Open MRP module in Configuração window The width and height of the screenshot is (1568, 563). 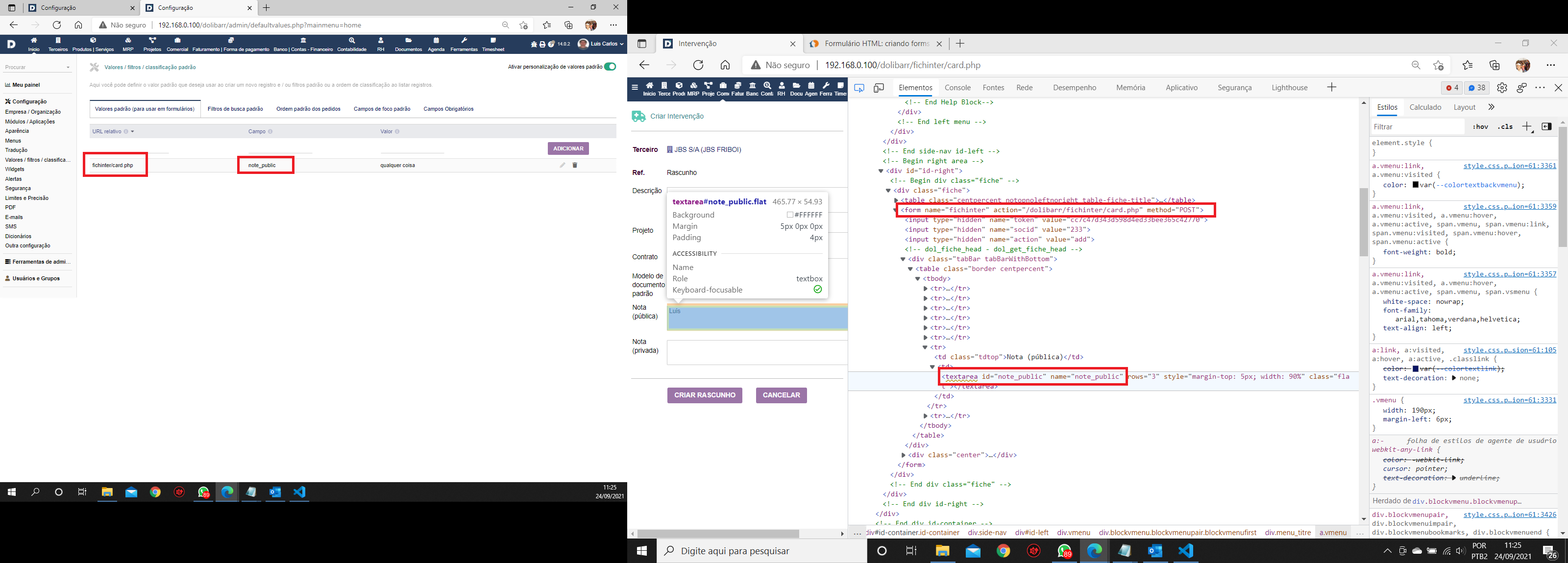pyautogui.click(x=128, y=45)
